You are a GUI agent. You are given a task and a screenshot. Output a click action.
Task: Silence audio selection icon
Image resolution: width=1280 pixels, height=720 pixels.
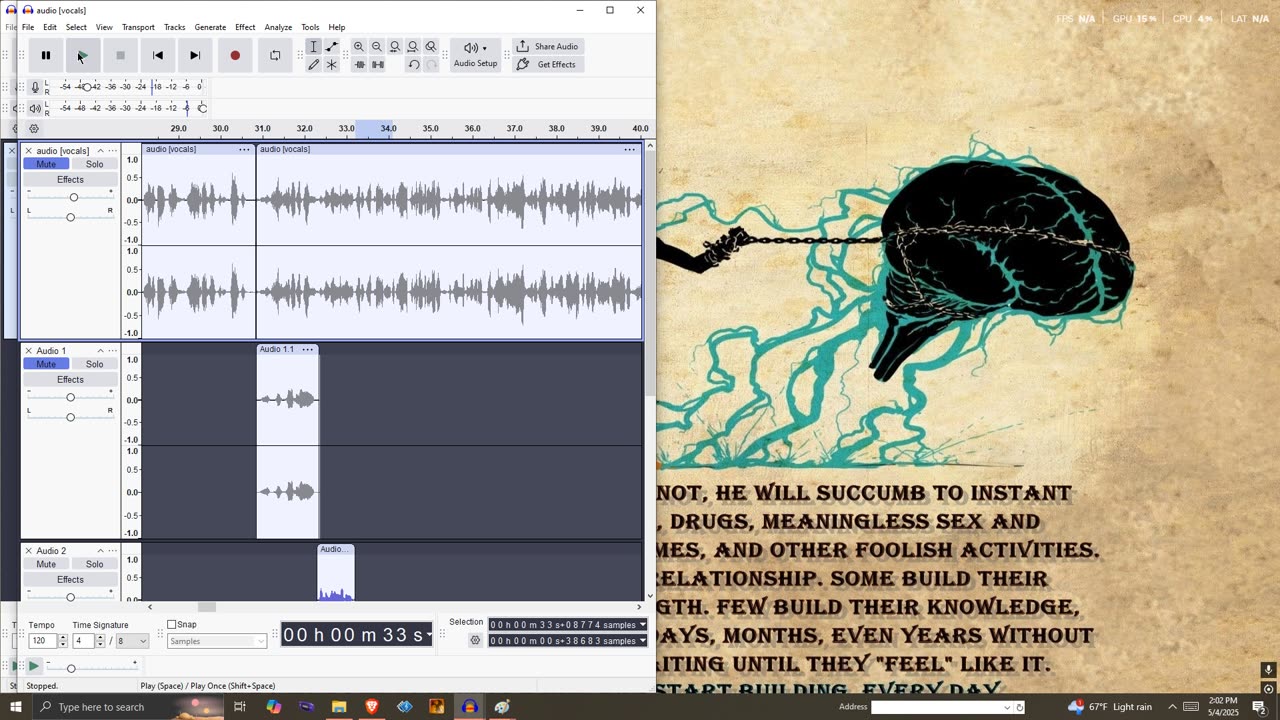click(x=377, y=65)
